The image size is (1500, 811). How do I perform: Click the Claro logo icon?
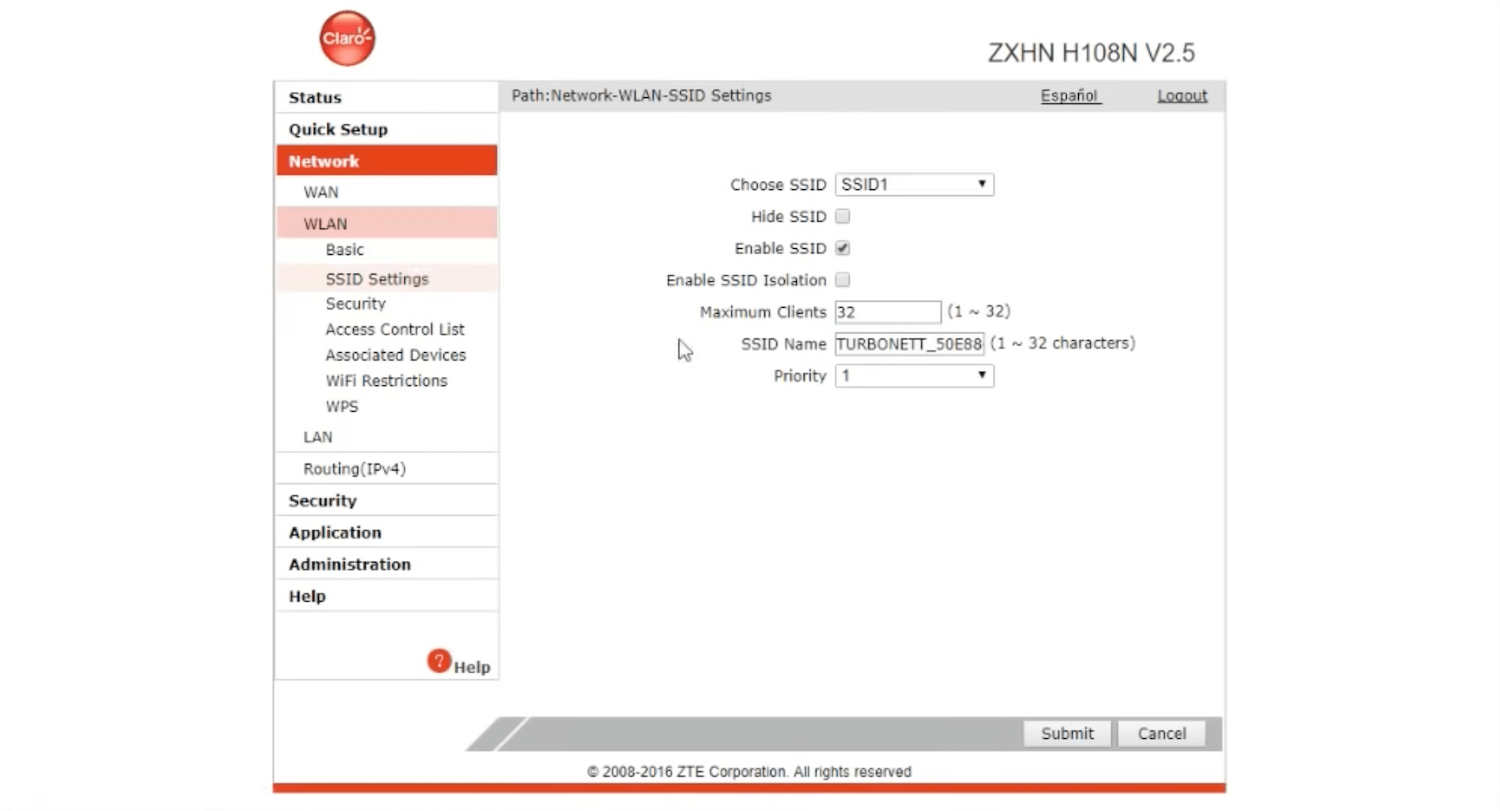tap(347, 39)
